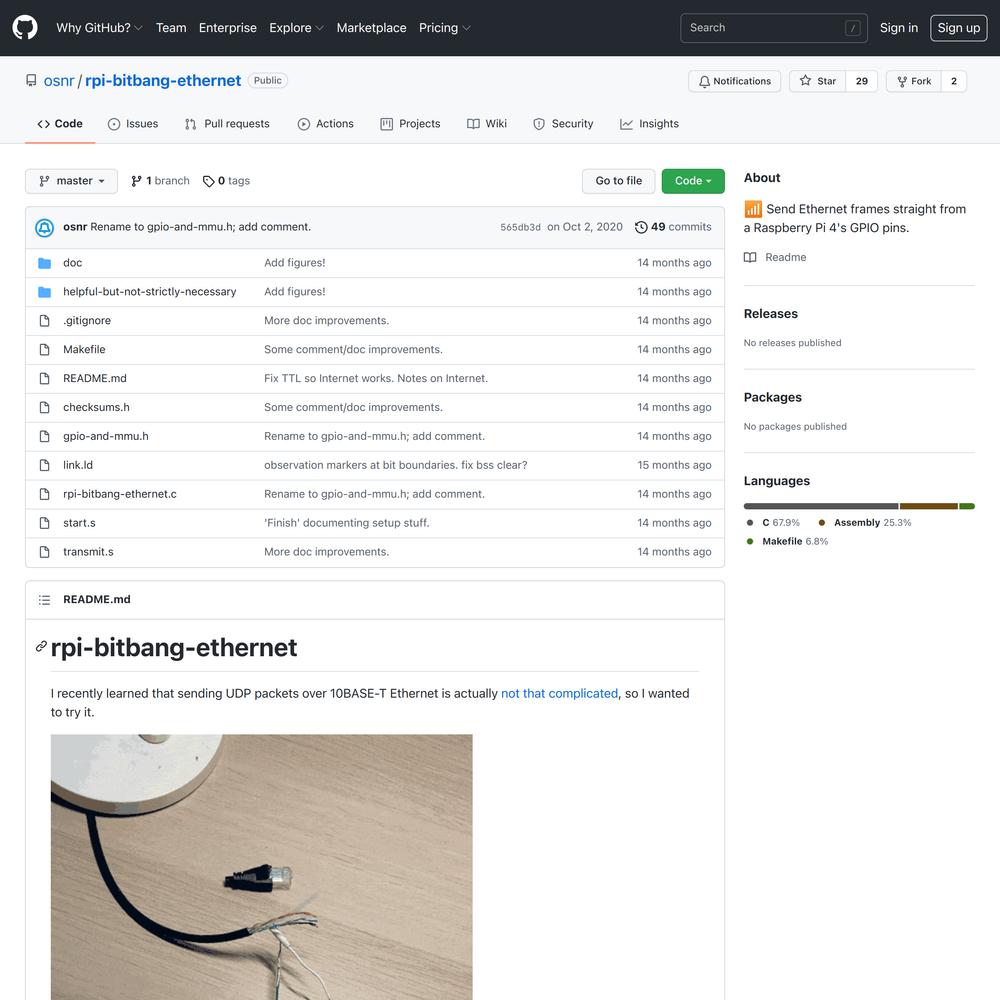1000x1000 pixels.
Task: Click the Readme book icon in About
Action: pos(750,257)
